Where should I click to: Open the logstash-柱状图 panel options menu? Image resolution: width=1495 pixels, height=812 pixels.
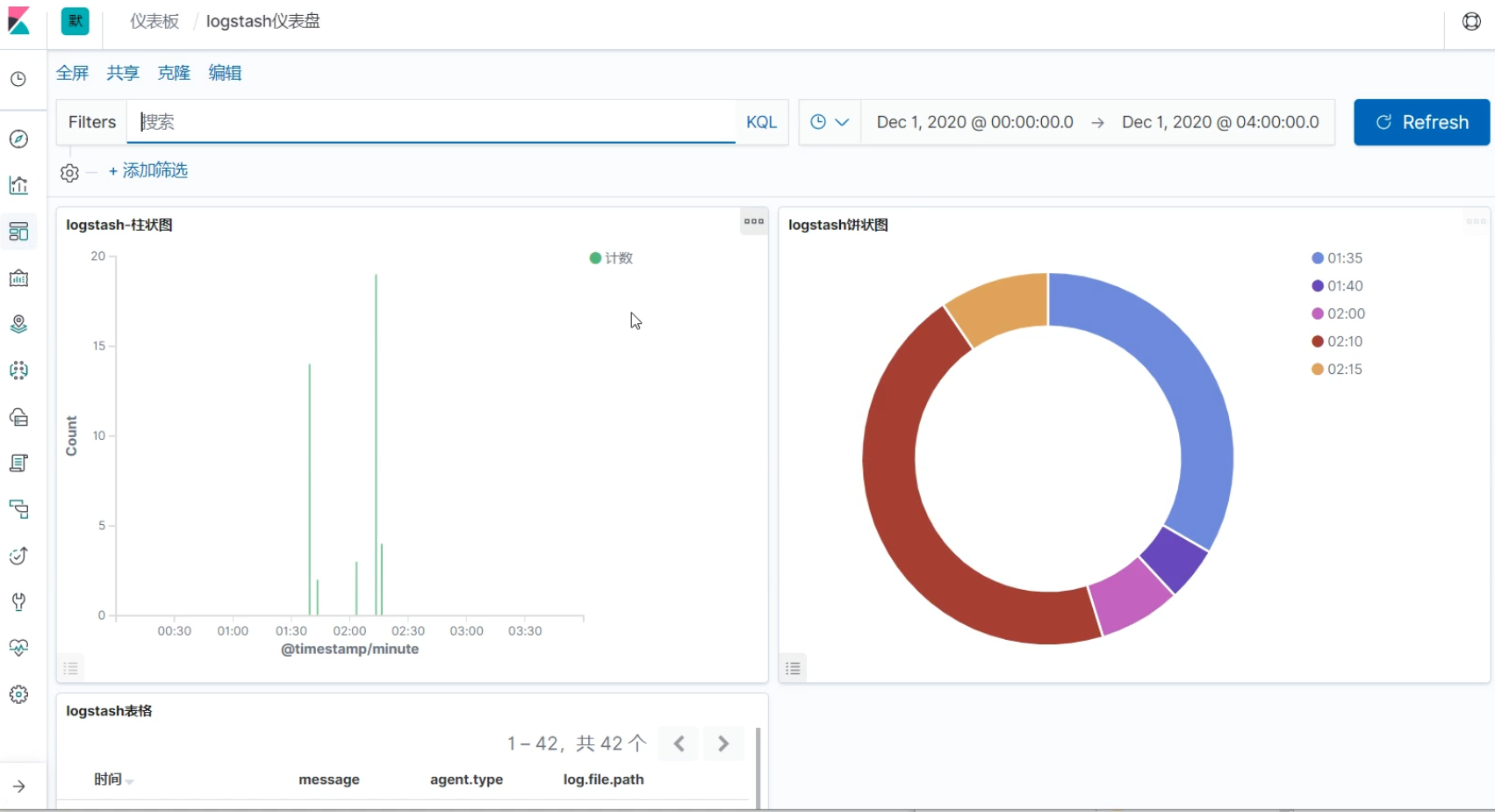[x=753, y=222]
